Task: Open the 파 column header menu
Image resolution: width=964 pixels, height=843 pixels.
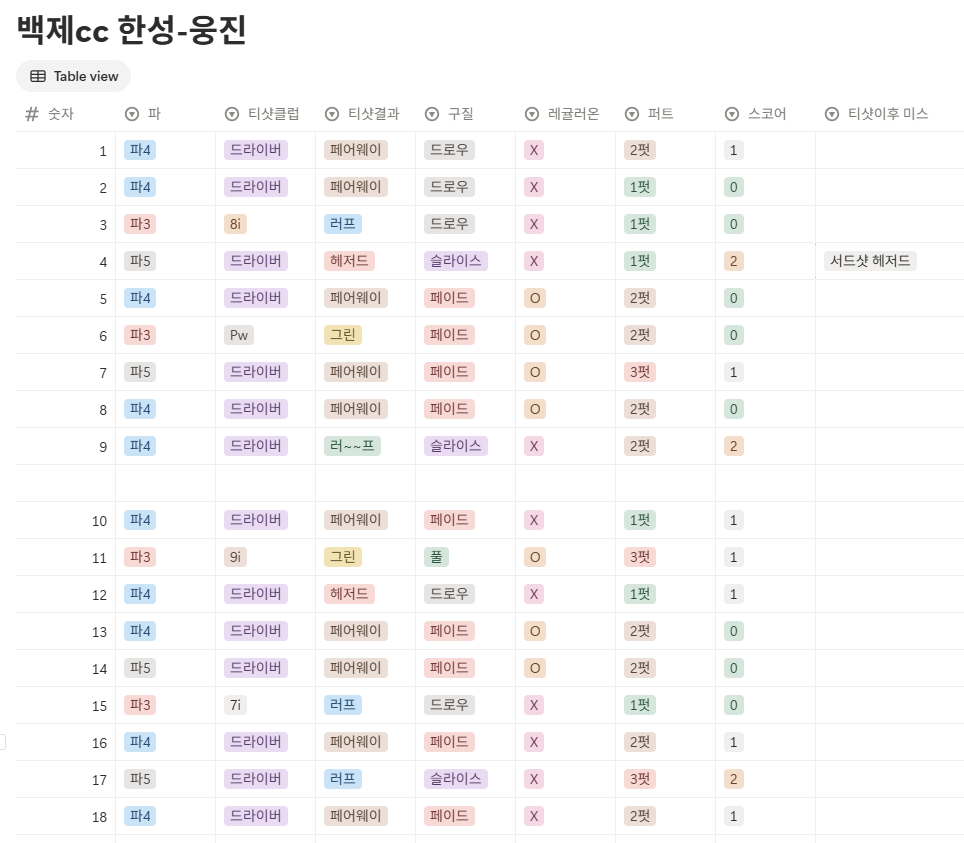Action: (165, 114)
